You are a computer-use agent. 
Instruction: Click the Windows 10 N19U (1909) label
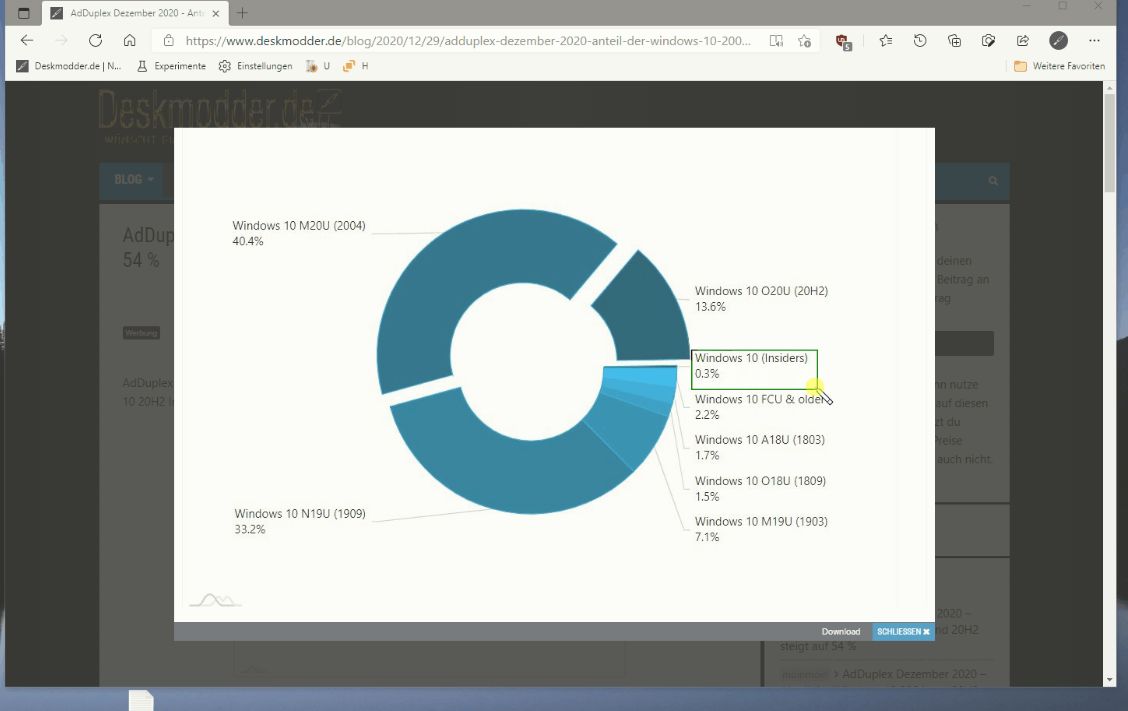[300, 514]
